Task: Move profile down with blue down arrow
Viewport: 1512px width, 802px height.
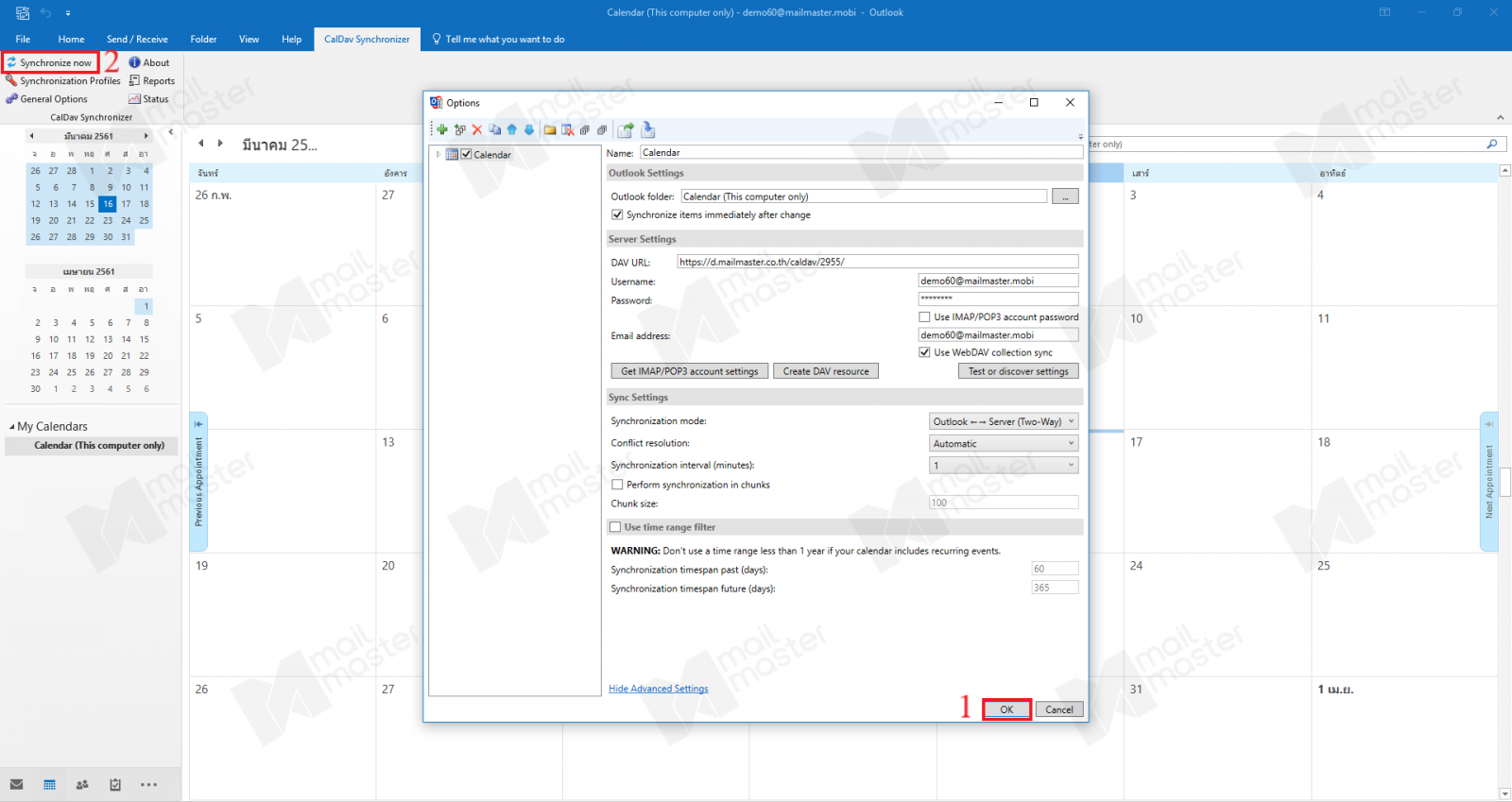Action: (529, 129)
